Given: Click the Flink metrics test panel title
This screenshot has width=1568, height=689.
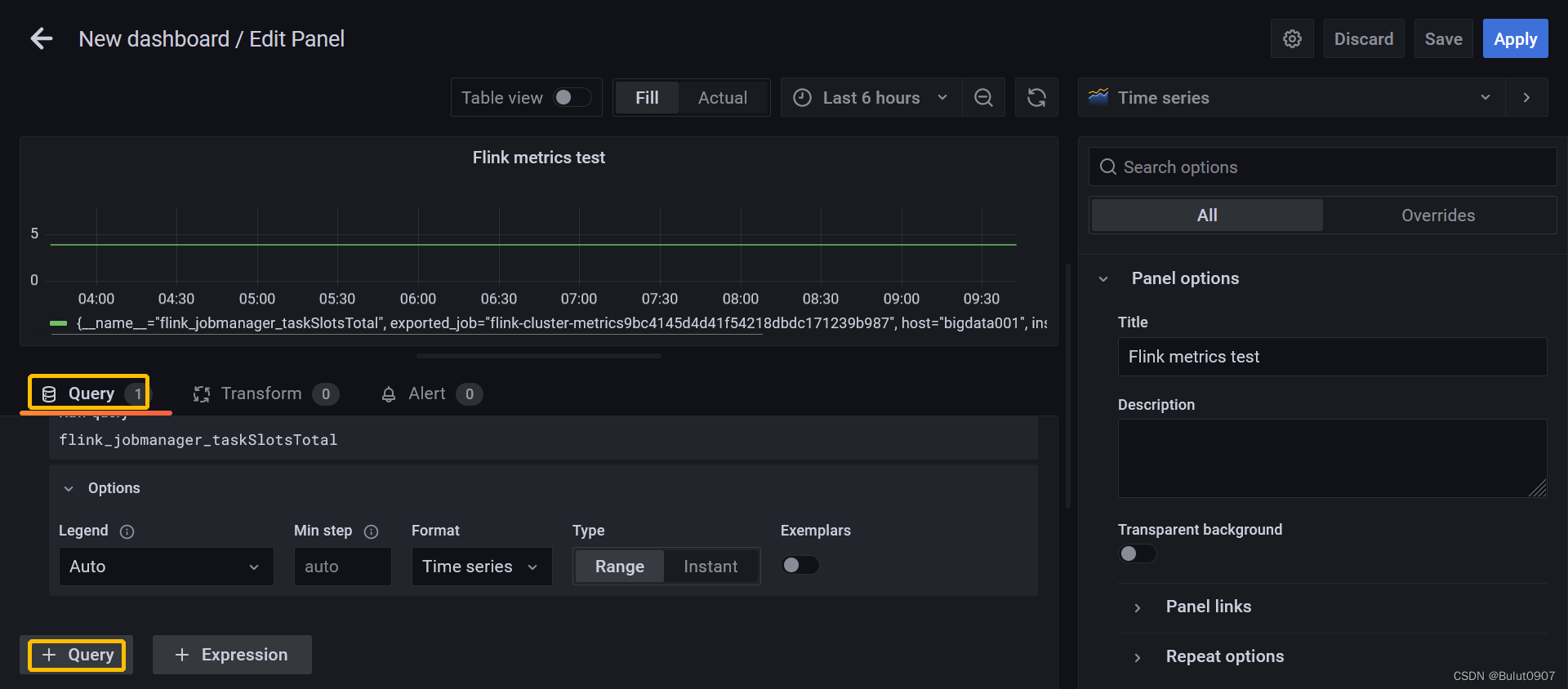Looking at the screenshot, I should click(x=539, y=158).
